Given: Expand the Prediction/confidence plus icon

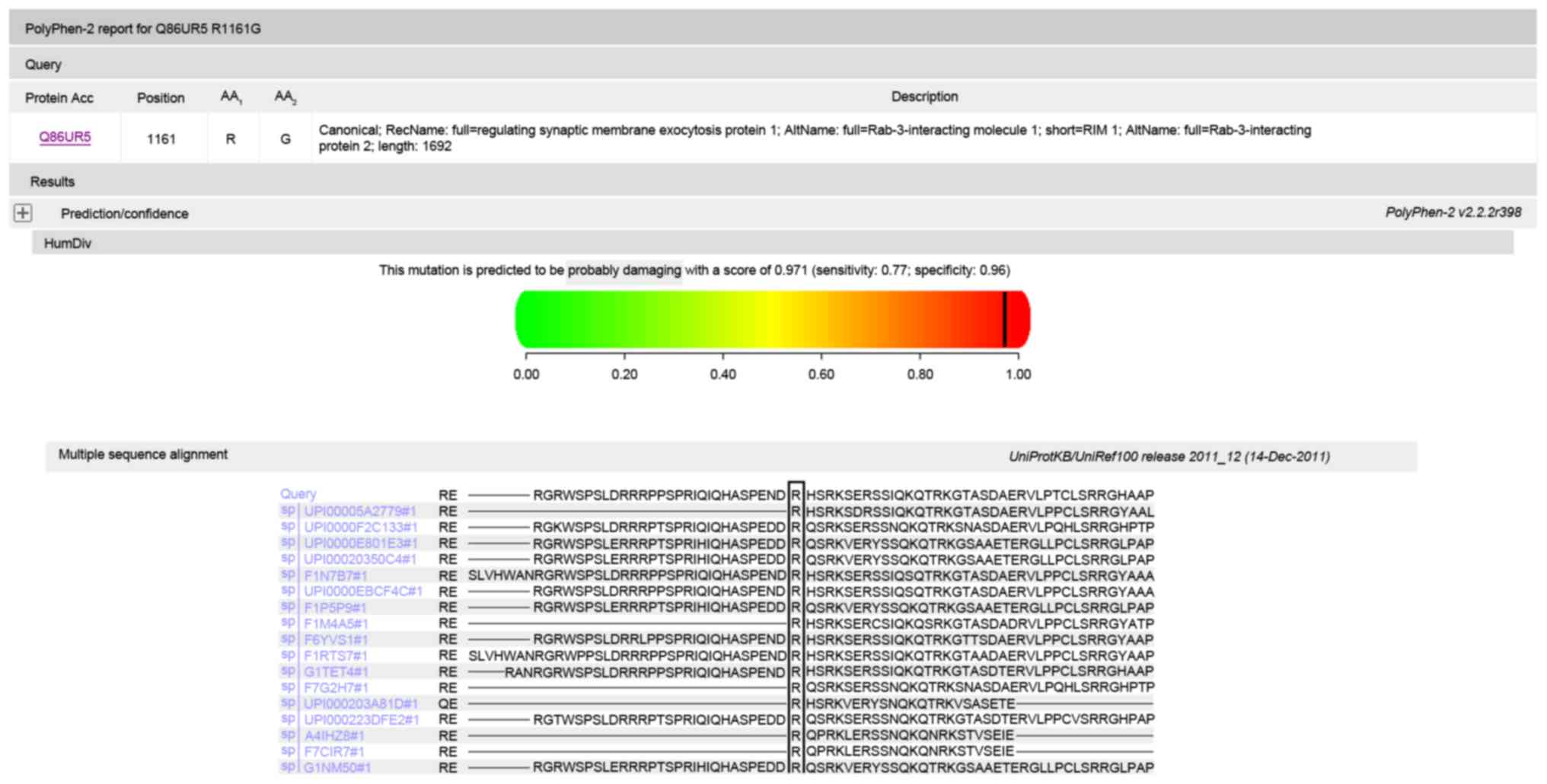Looking at the screenshot, I should point(23,213).
